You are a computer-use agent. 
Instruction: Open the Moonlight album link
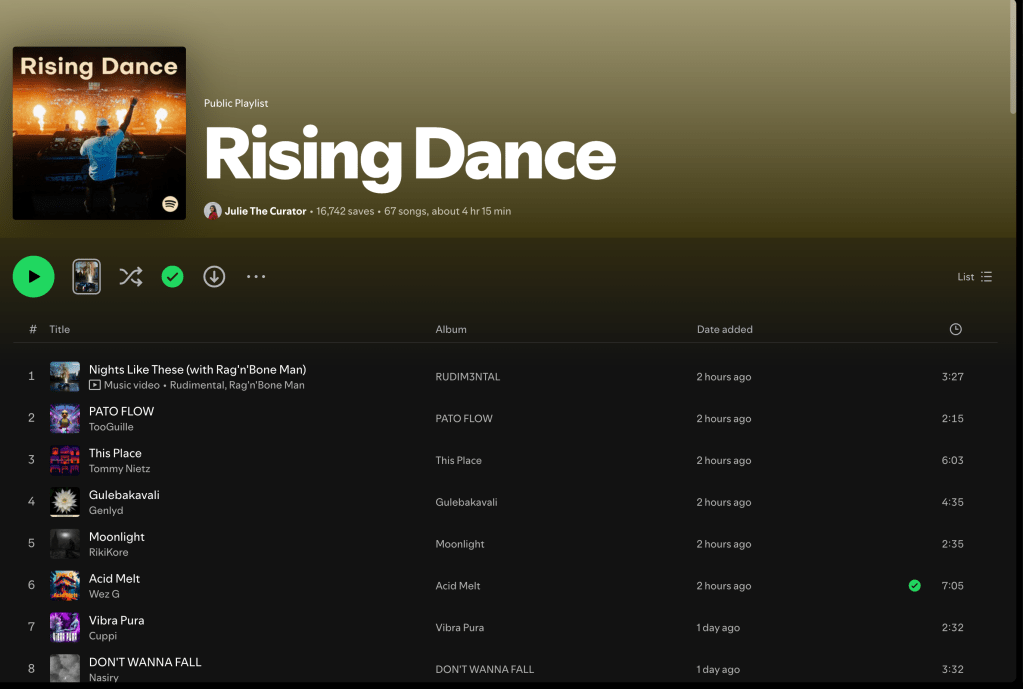459,544
